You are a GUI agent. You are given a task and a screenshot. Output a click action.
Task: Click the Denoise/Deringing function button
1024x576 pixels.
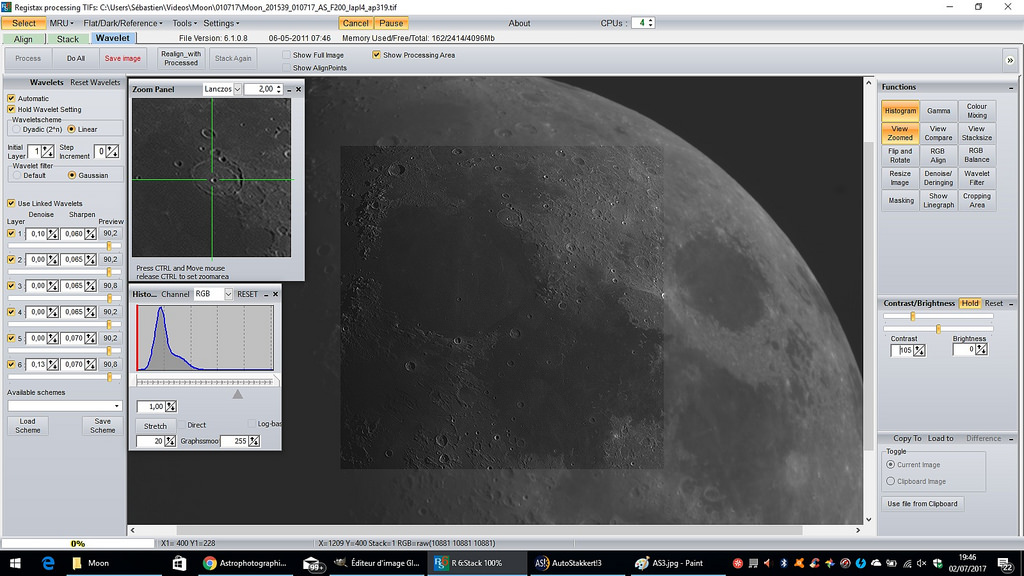pyautogui.click(x=938, y=178)
